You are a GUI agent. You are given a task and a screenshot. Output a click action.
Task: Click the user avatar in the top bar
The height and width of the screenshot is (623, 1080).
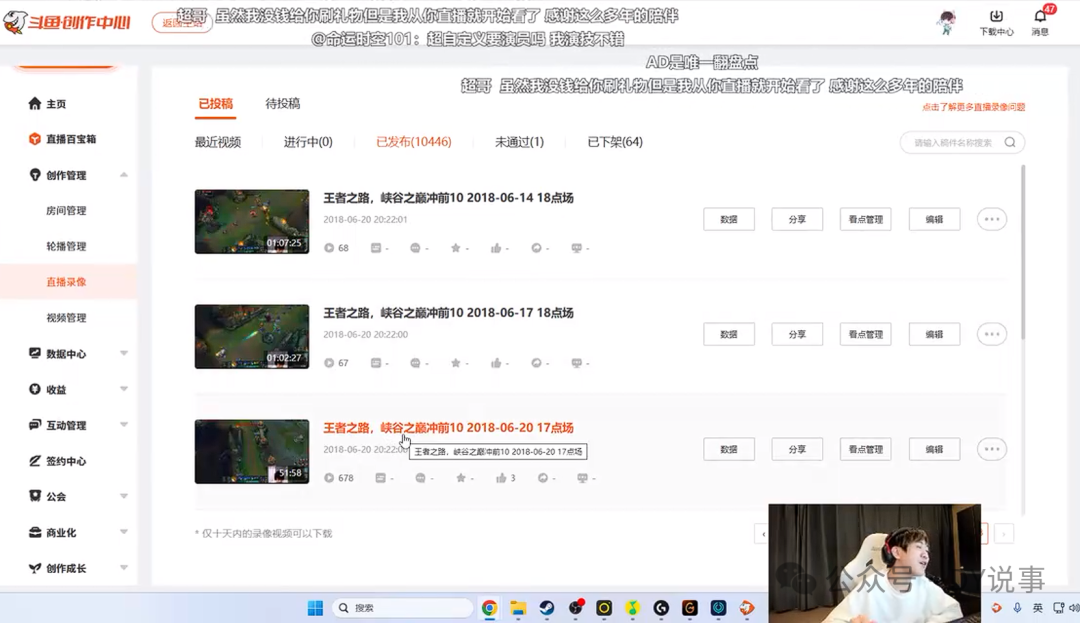pyautogui.click(x=947, y=21)
